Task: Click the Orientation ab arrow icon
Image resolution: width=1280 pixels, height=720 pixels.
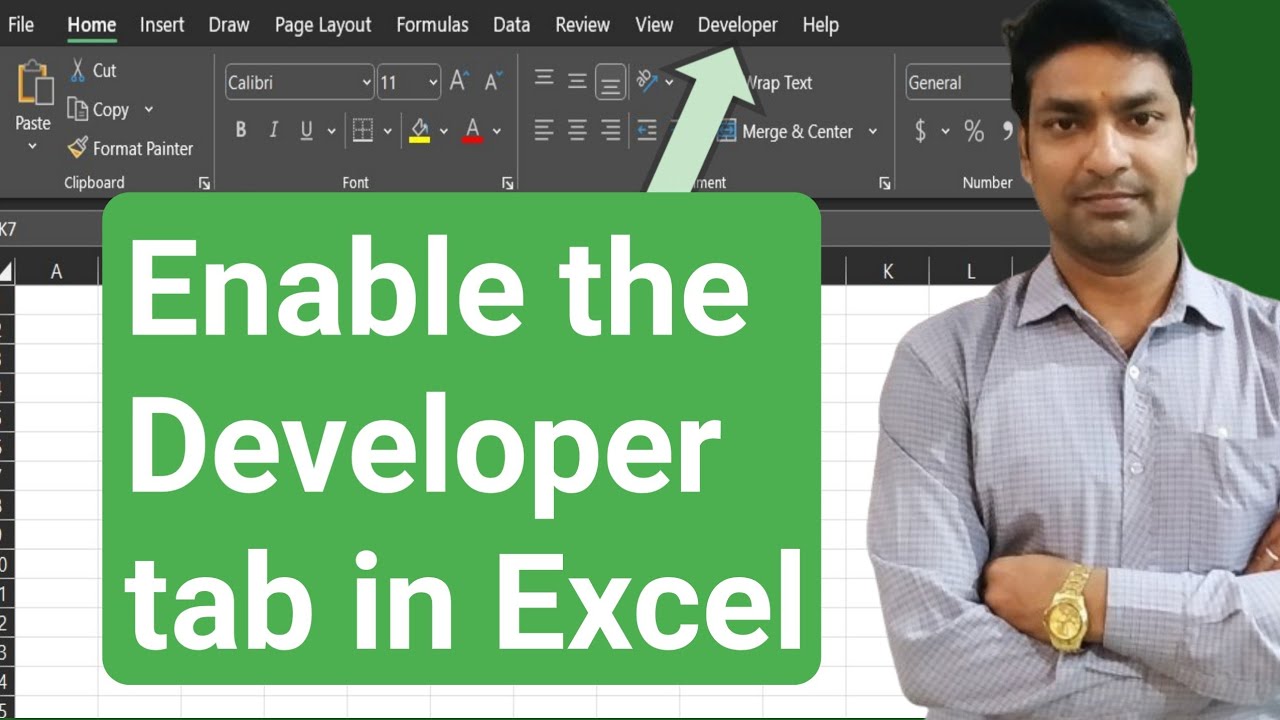Action: (x=647, y=81)
